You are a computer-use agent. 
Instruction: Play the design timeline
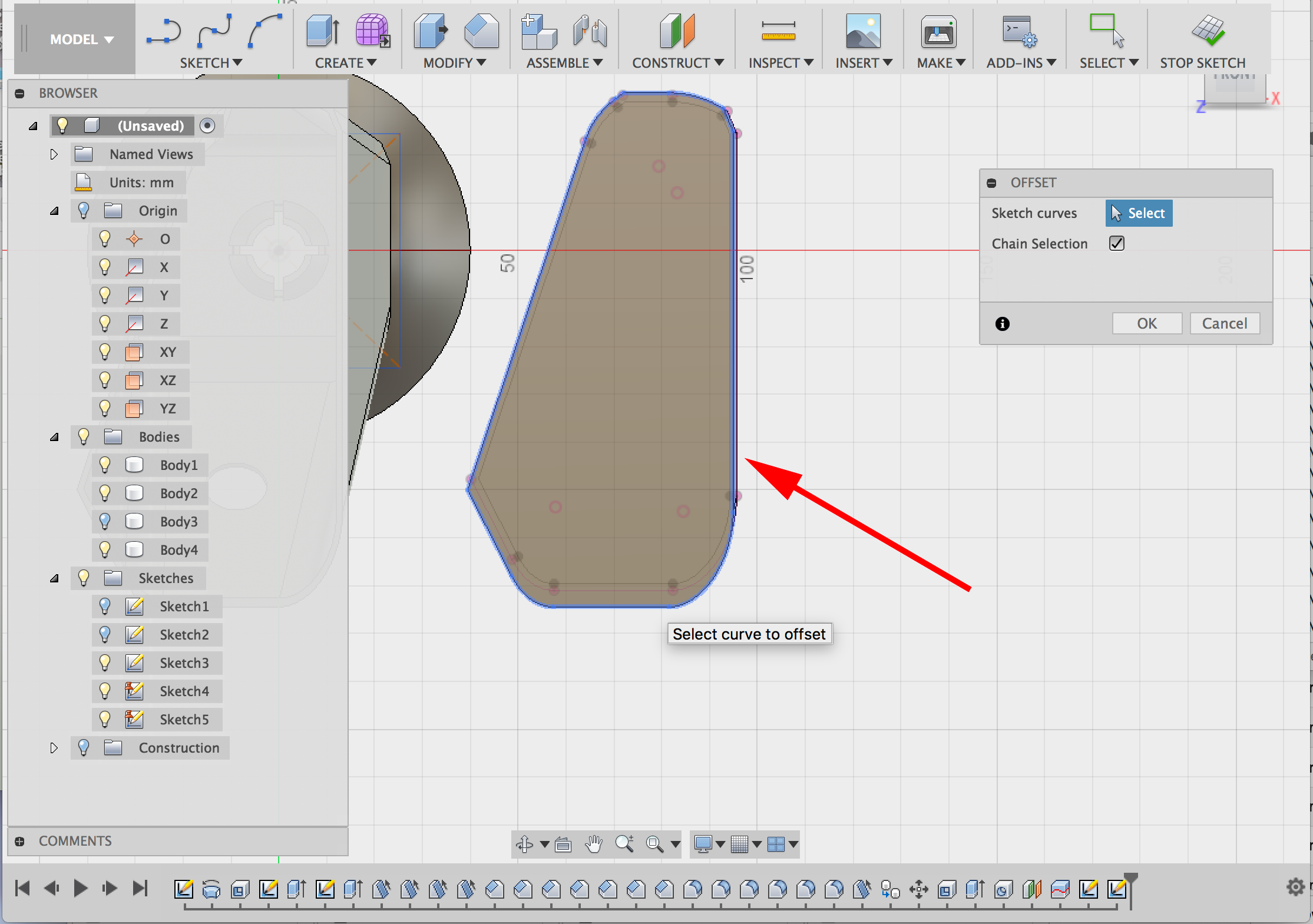pyautogui.click(x=81, y=887)
